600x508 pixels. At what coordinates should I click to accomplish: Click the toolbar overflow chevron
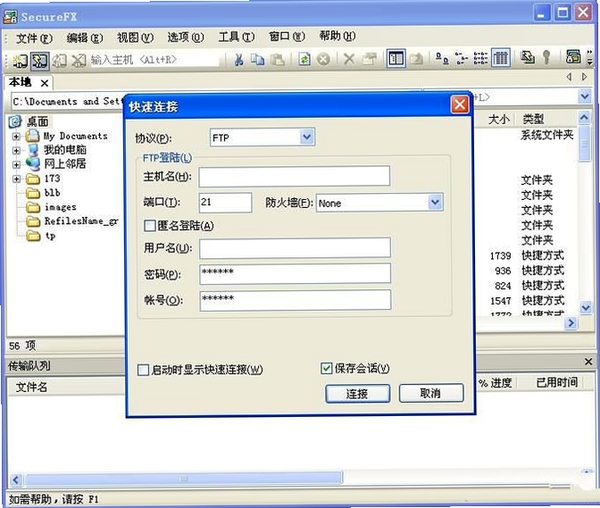(590, 57)
